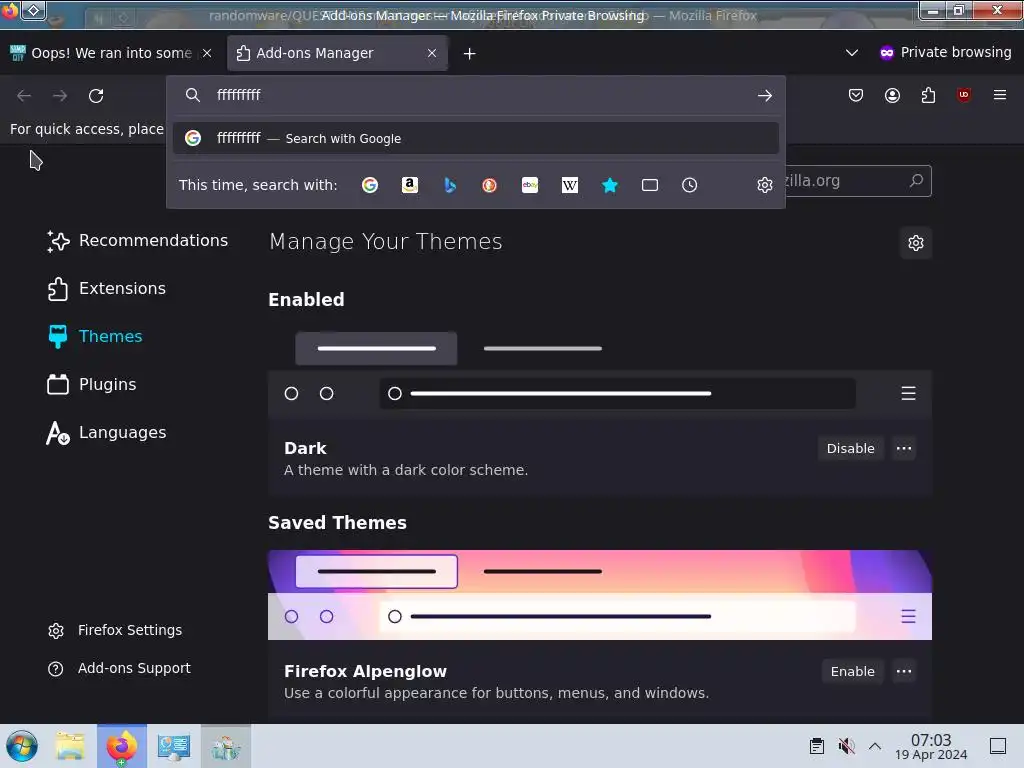Search with Amazon one-off icon
The width and height of the screenshot is (1024, 768).
[409, 185]
